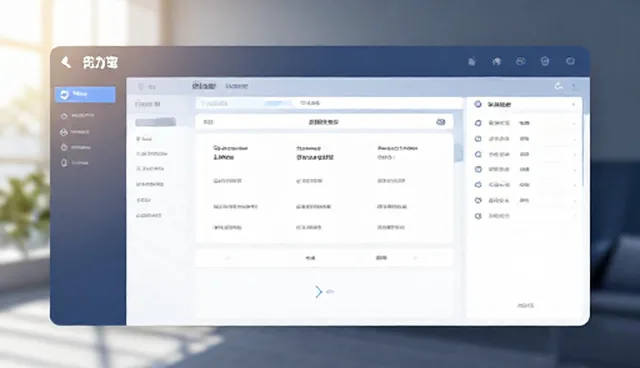This screenshot has height=368, width=640.
Task: Click the header icon between home and shield
Action: click(x=520, y=62)
